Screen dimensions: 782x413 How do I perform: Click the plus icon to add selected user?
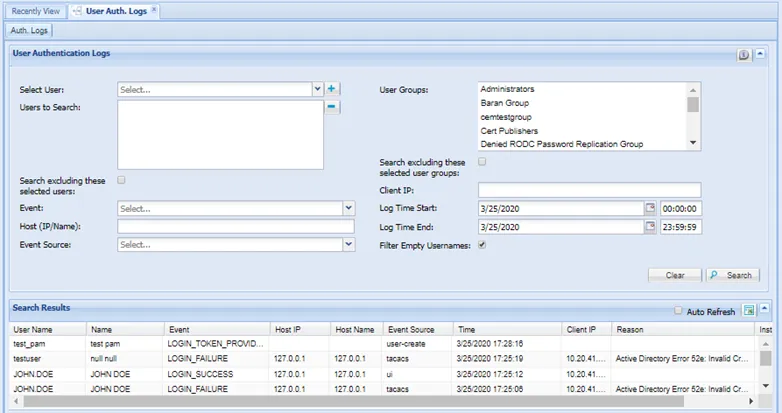[x=332, y=89]
